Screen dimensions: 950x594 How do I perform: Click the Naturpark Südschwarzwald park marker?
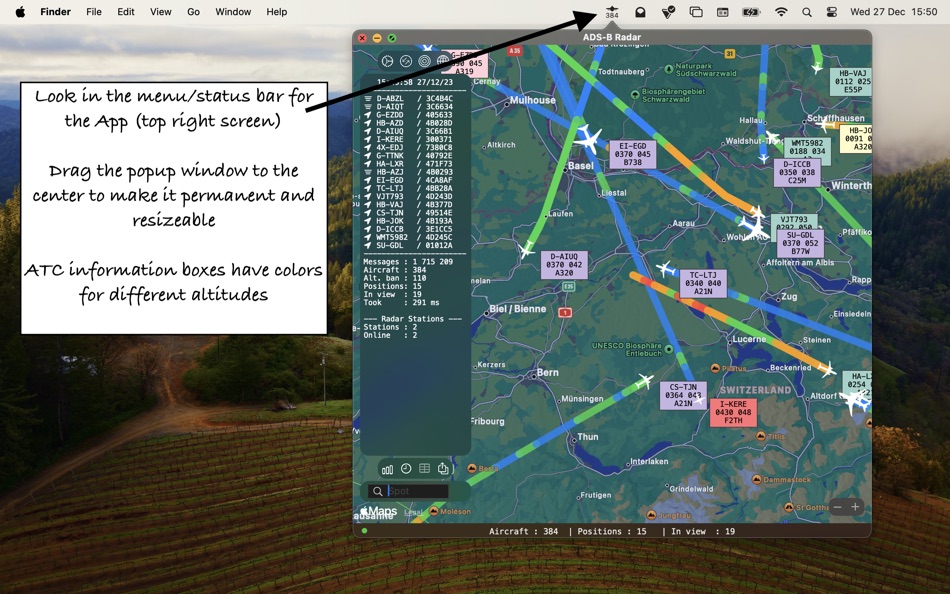(x=669, y=69)
